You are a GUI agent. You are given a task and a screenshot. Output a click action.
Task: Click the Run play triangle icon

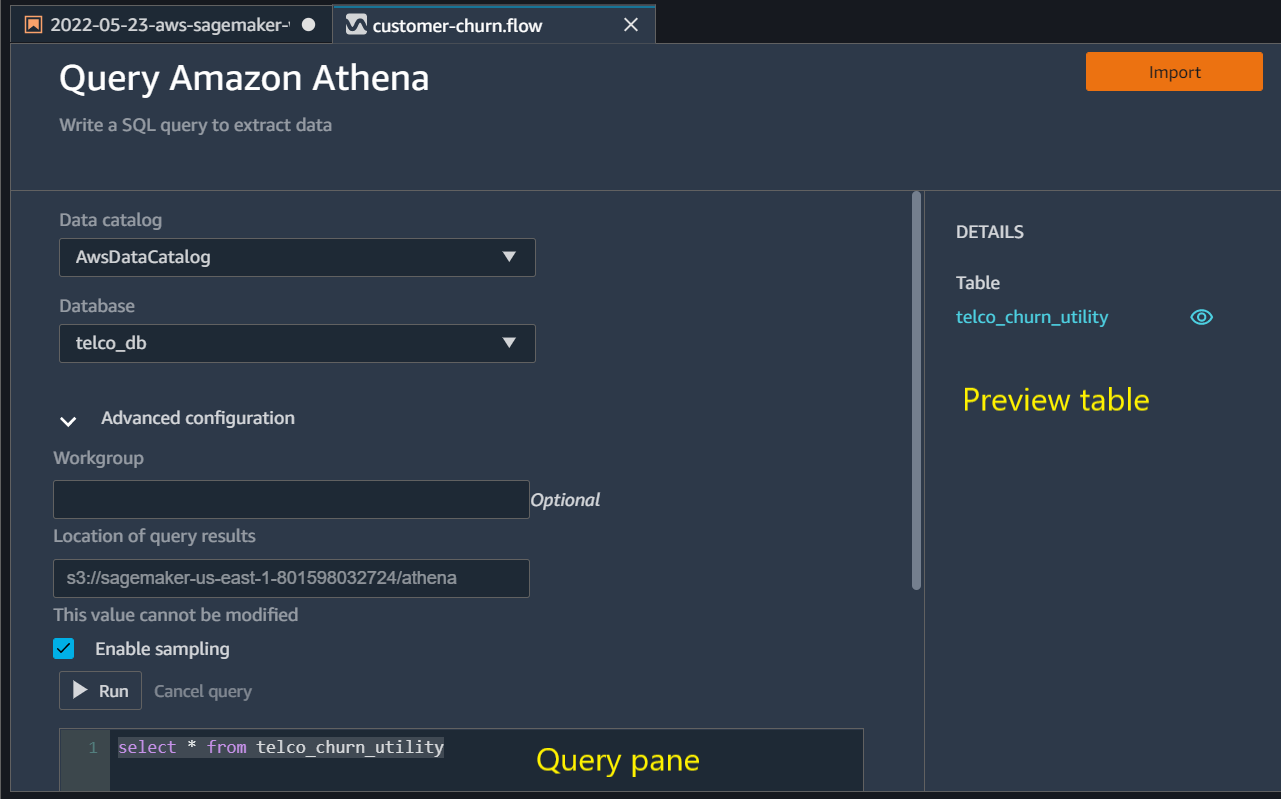point(80,691)
